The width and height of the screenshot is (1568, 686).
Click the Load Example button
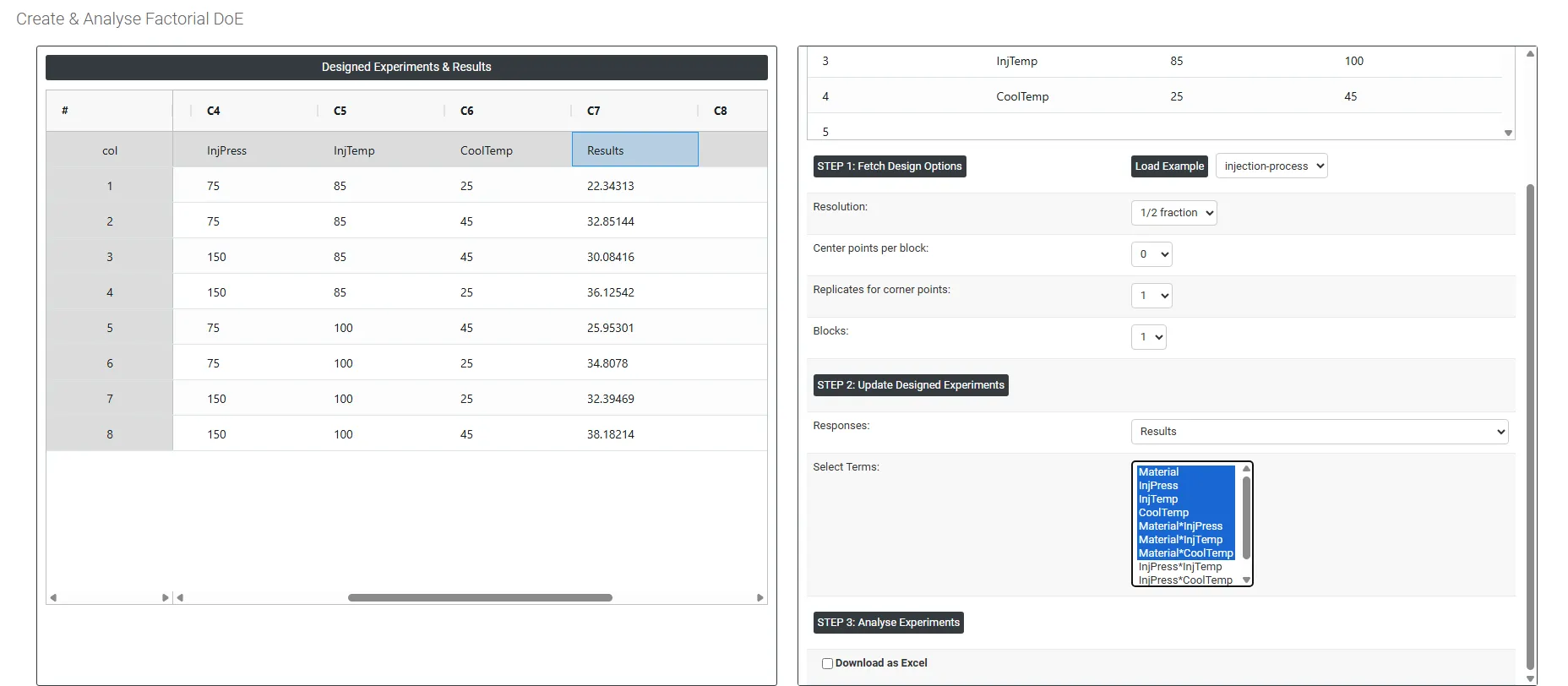[1169, 166]
